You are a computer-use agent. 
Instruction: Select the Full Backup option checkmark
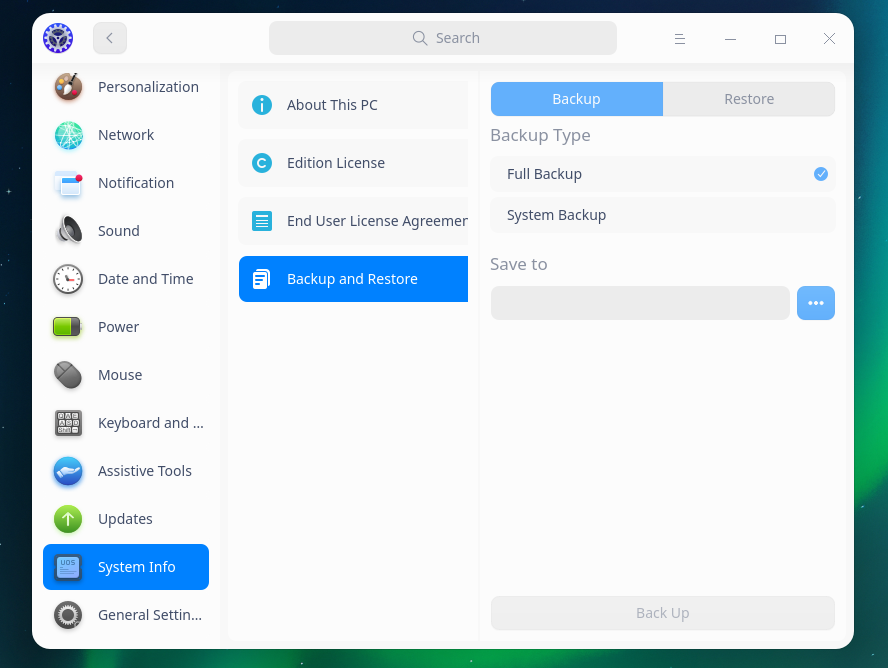(821, 174)
